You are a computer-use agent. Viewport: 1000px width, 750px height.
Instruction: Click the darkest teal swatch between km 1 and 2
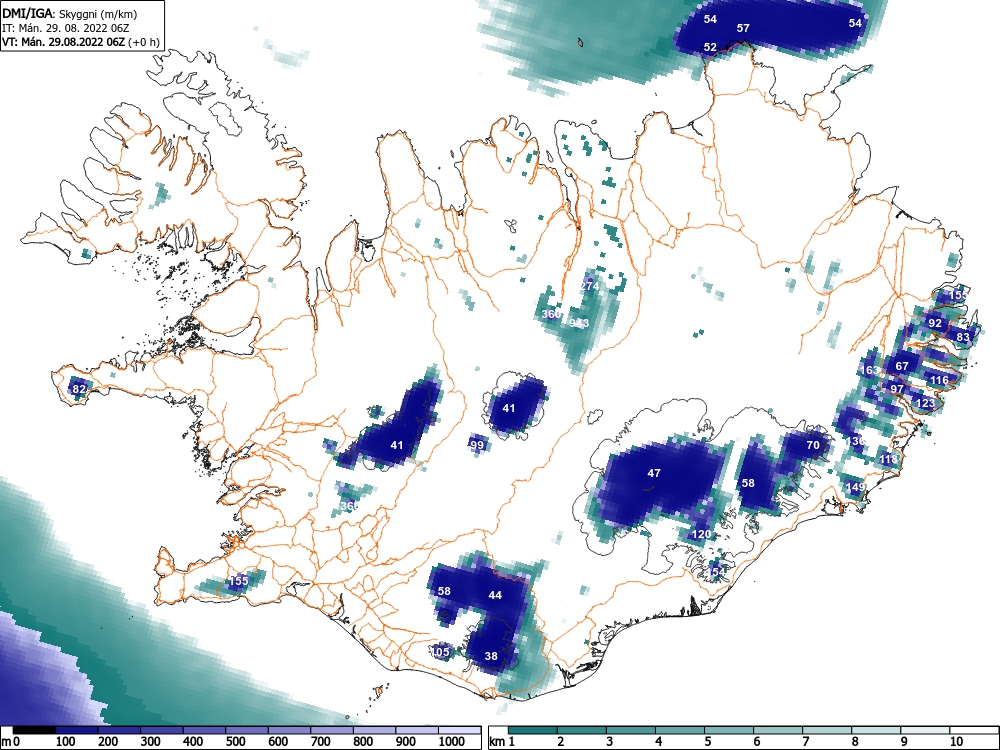point(533,730)
